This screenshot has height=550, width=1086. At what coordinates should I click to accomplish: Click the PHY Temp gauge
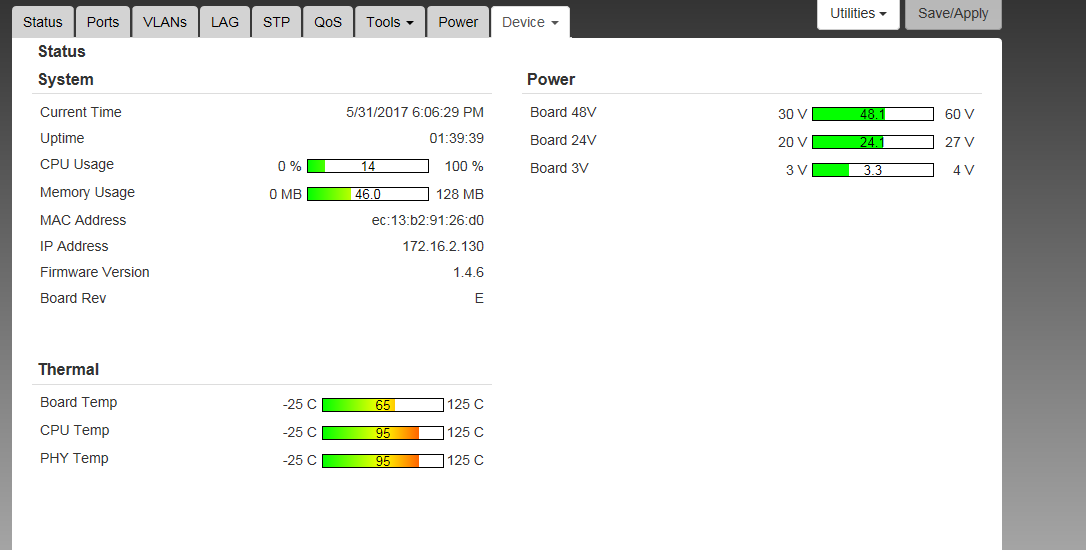click(x=382, y=461)
